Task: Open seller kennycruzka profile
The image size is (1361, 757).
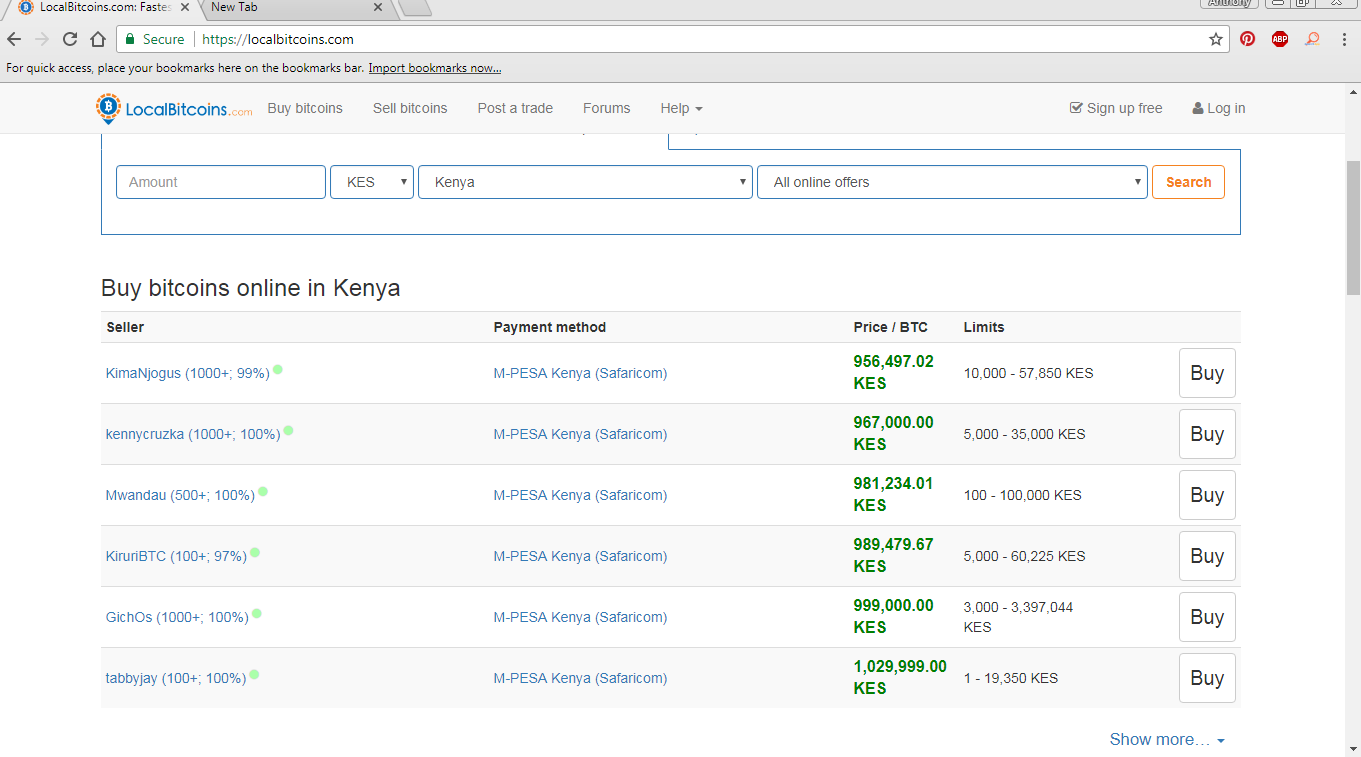Action: [193, 434]
